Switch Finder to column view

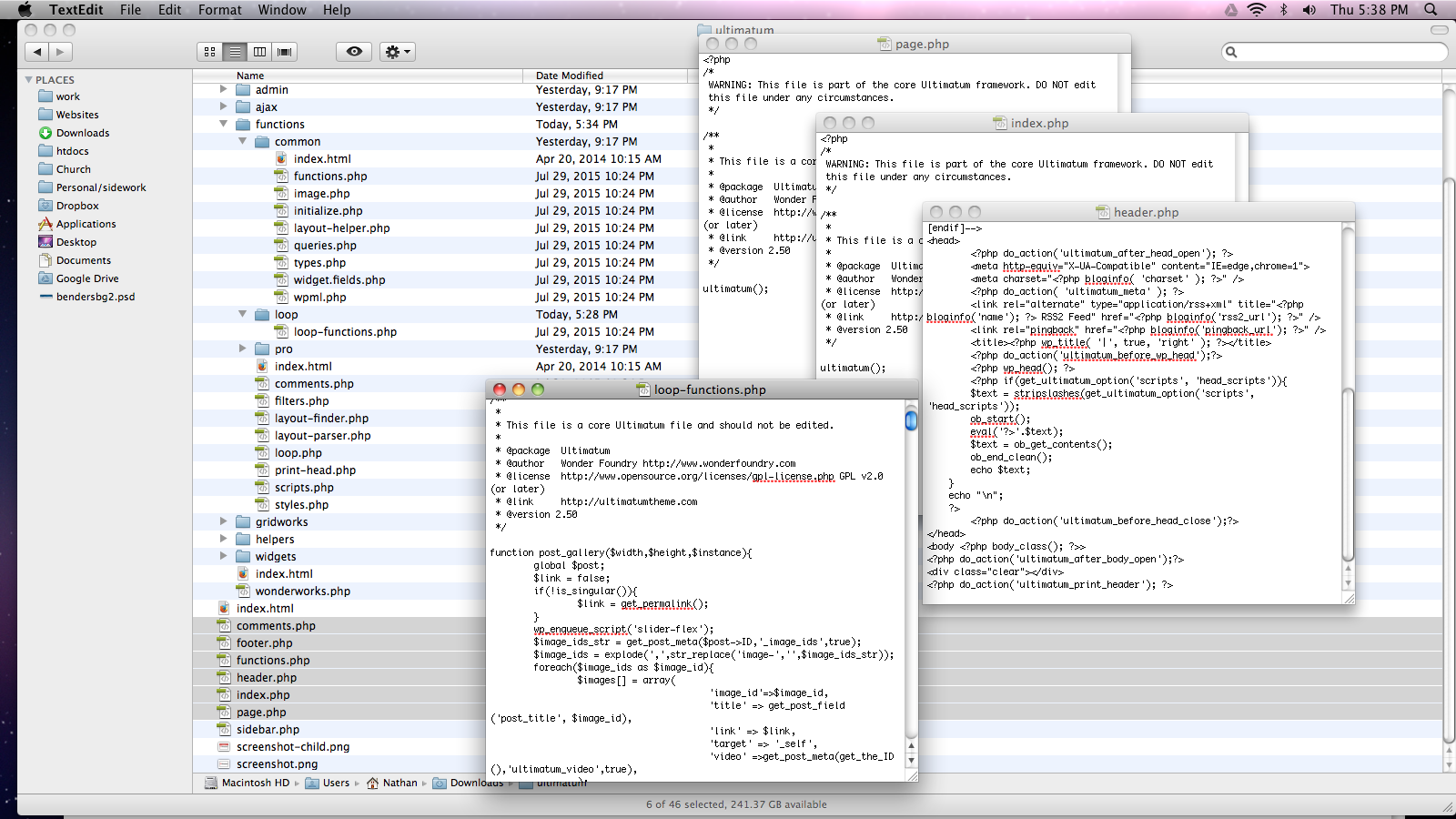[x=259, y=52]
